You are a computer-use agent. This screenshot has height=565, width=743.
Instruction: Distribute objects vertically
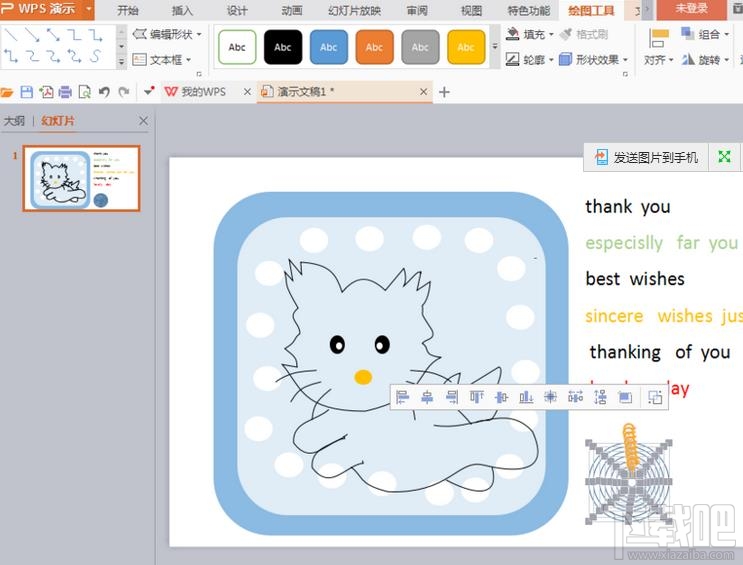pyautogui.click(x=600, y=397)
